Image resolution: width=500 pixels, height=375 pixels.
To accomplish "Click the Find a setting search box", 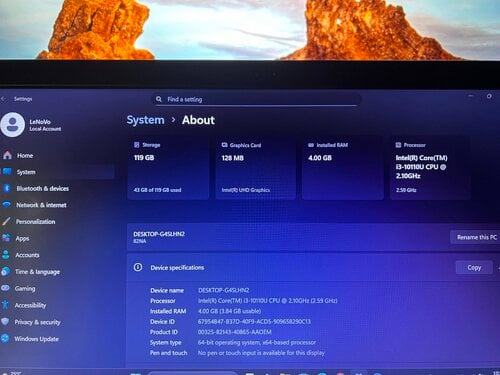I will (257, 99).
